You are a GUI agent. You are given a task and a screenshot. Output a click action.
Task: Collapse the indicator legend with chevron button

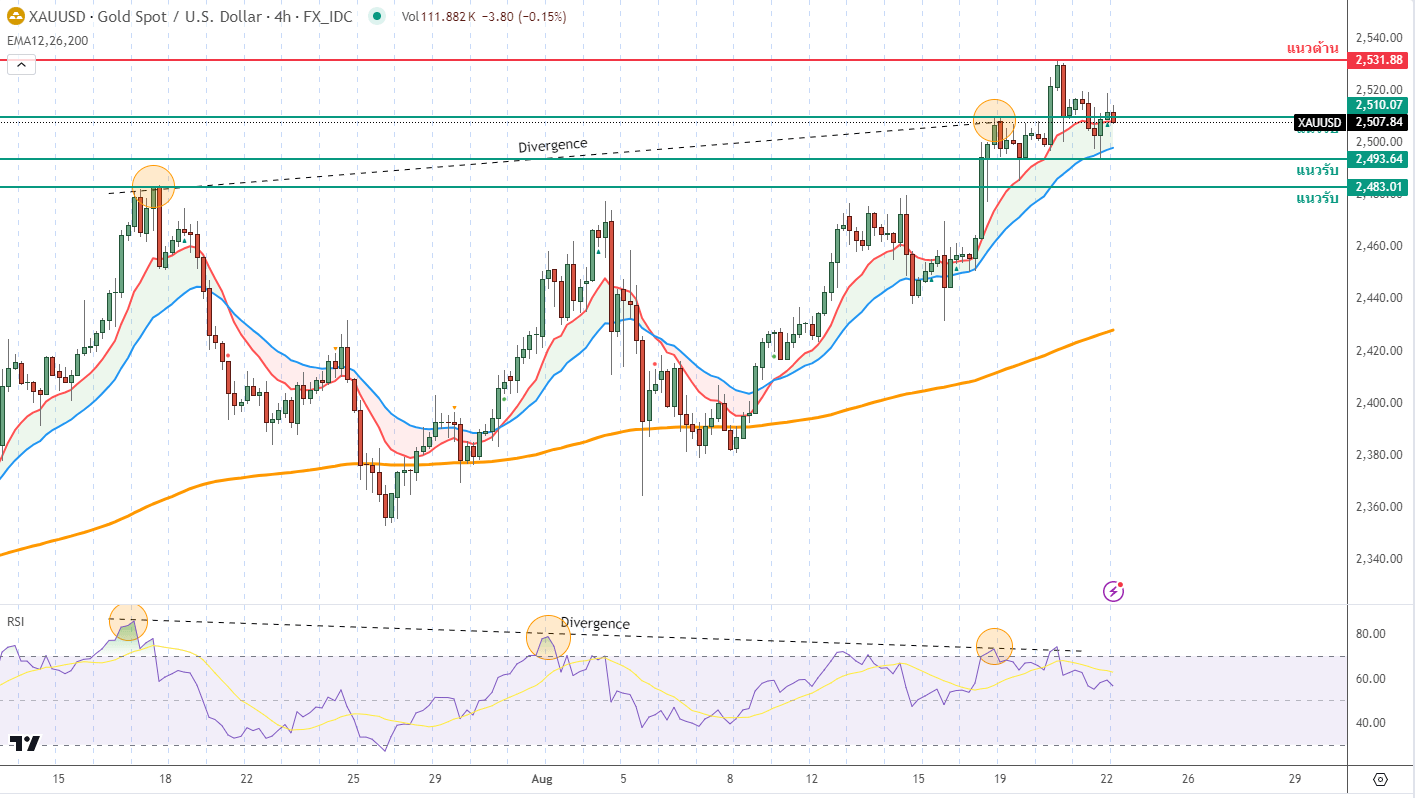point(21,65)
